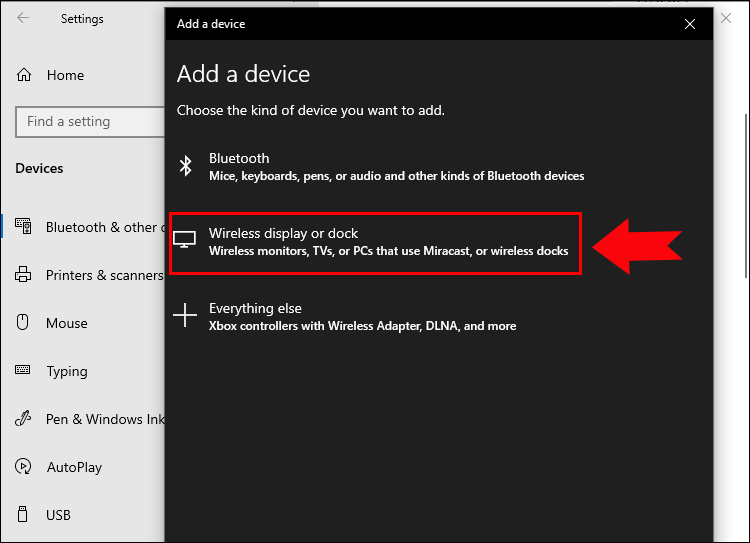
Task: Open the Typing settings page
Action: click(x=66, y=371)
